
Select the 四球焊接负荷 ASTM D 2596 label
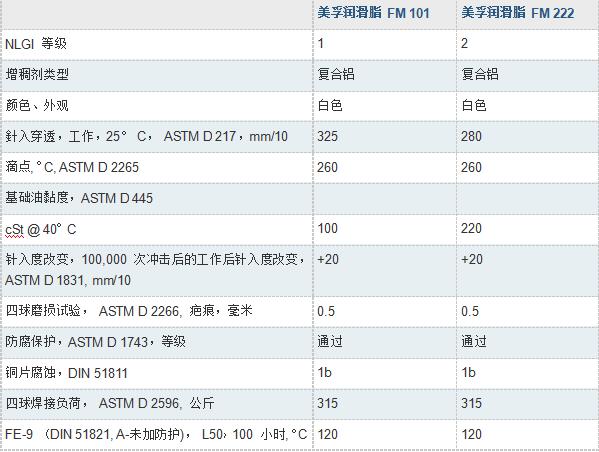coord(110,403)
